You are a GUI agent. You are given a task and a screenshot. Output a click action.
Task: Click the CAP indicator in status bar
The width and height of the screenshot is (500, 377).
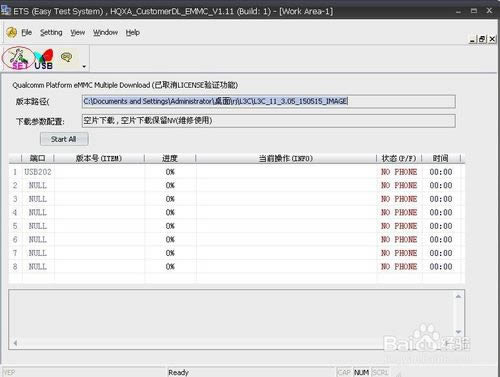pos(344,372)
